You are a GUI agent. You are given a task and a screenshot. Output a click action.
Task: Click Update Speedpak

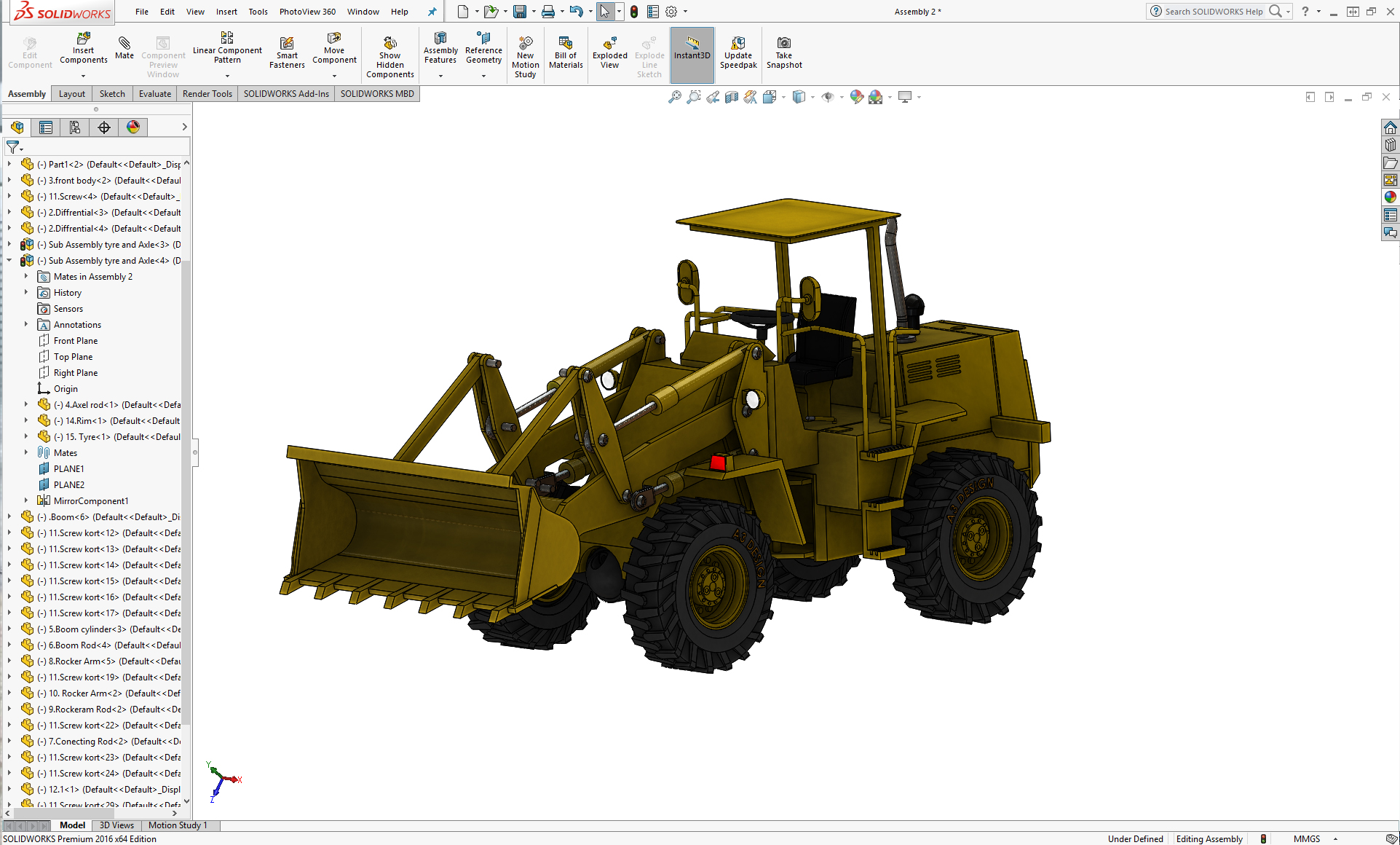738,52
